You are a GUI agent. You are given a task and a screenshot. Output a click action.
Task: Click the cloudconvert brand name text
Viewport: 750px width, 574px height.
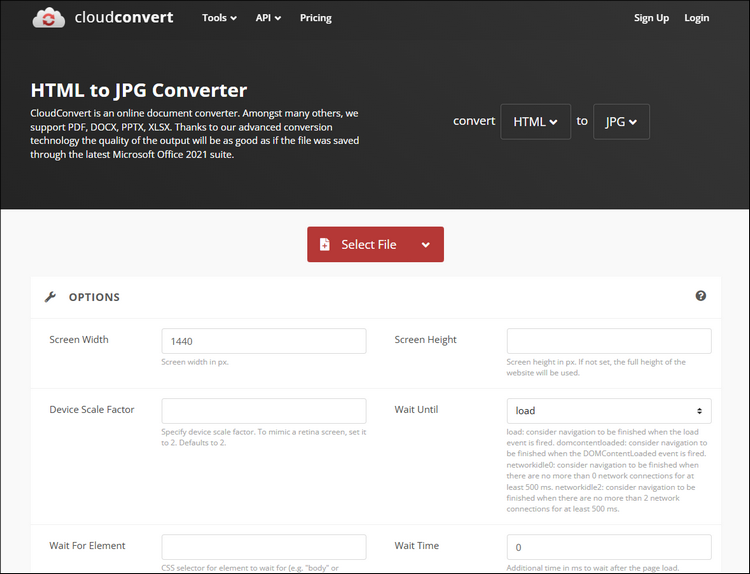tap(124, 17)
